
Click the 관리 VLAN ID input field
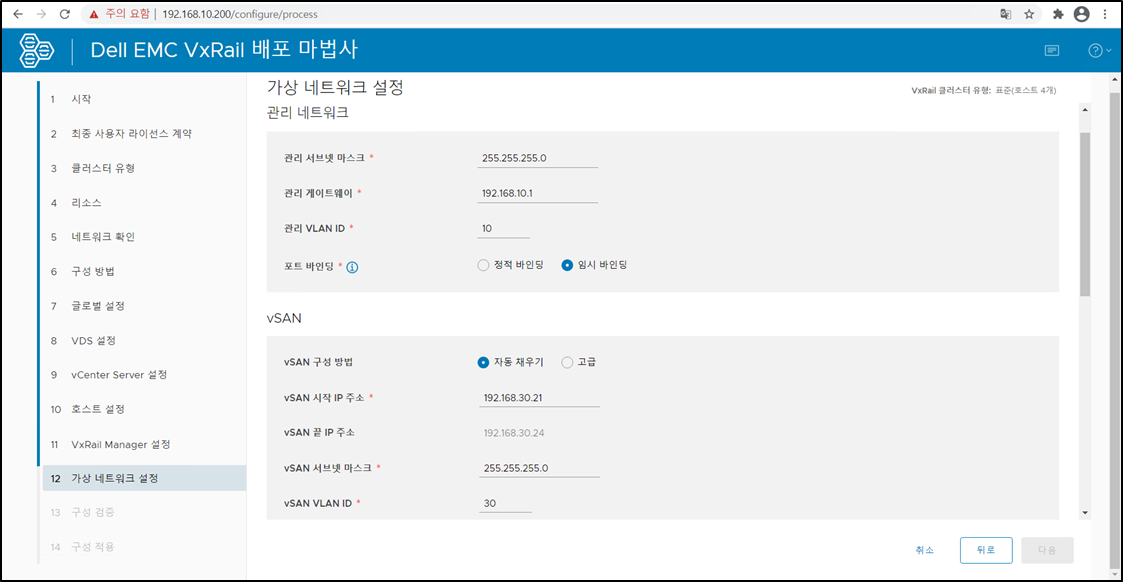(x=503, y=228)
